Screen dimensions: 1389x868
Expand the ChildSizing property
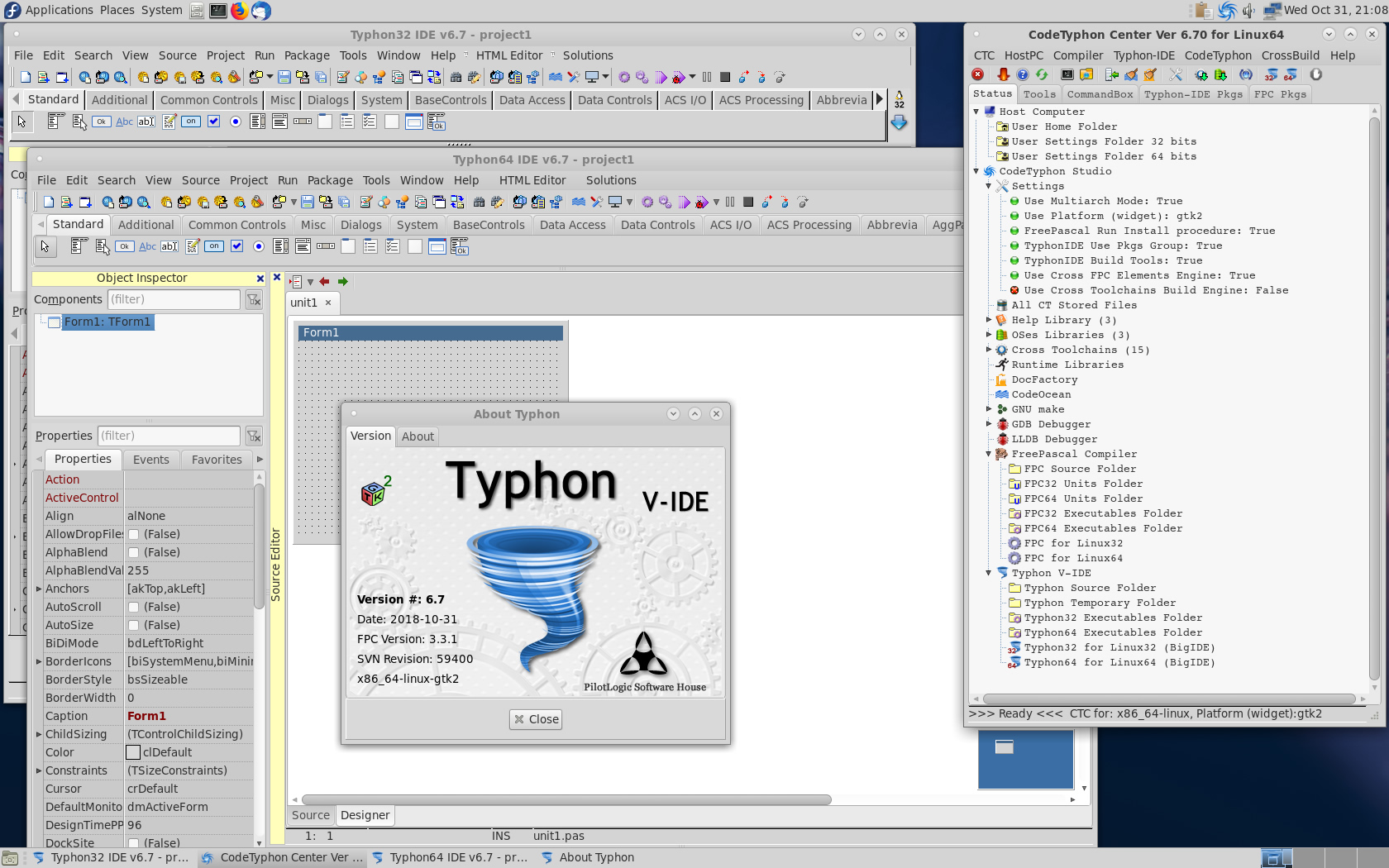(39, 734)
